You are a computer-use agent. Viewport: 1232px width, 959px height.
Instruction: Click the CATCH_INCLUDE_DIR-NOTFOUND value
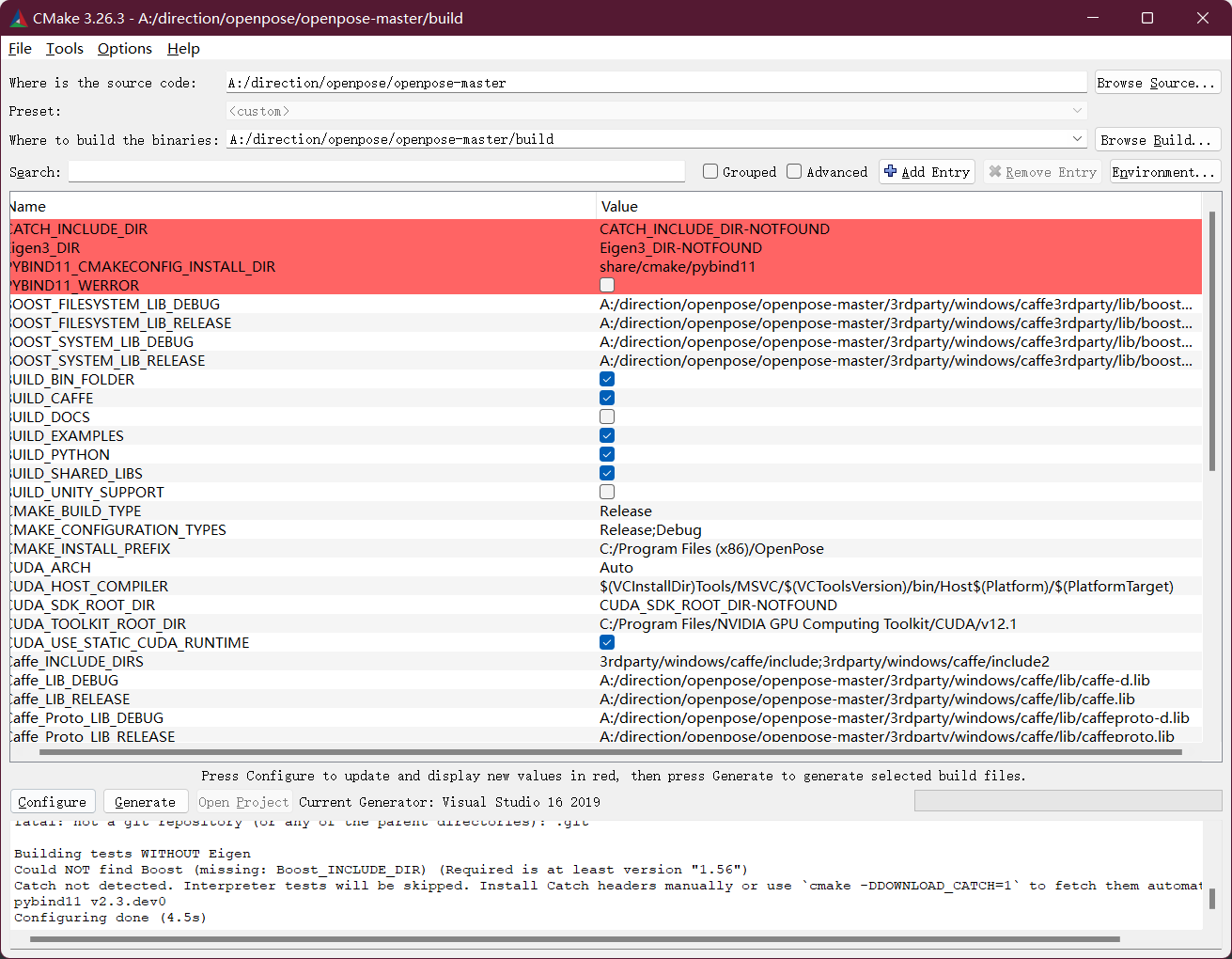[x=715, y=228]
